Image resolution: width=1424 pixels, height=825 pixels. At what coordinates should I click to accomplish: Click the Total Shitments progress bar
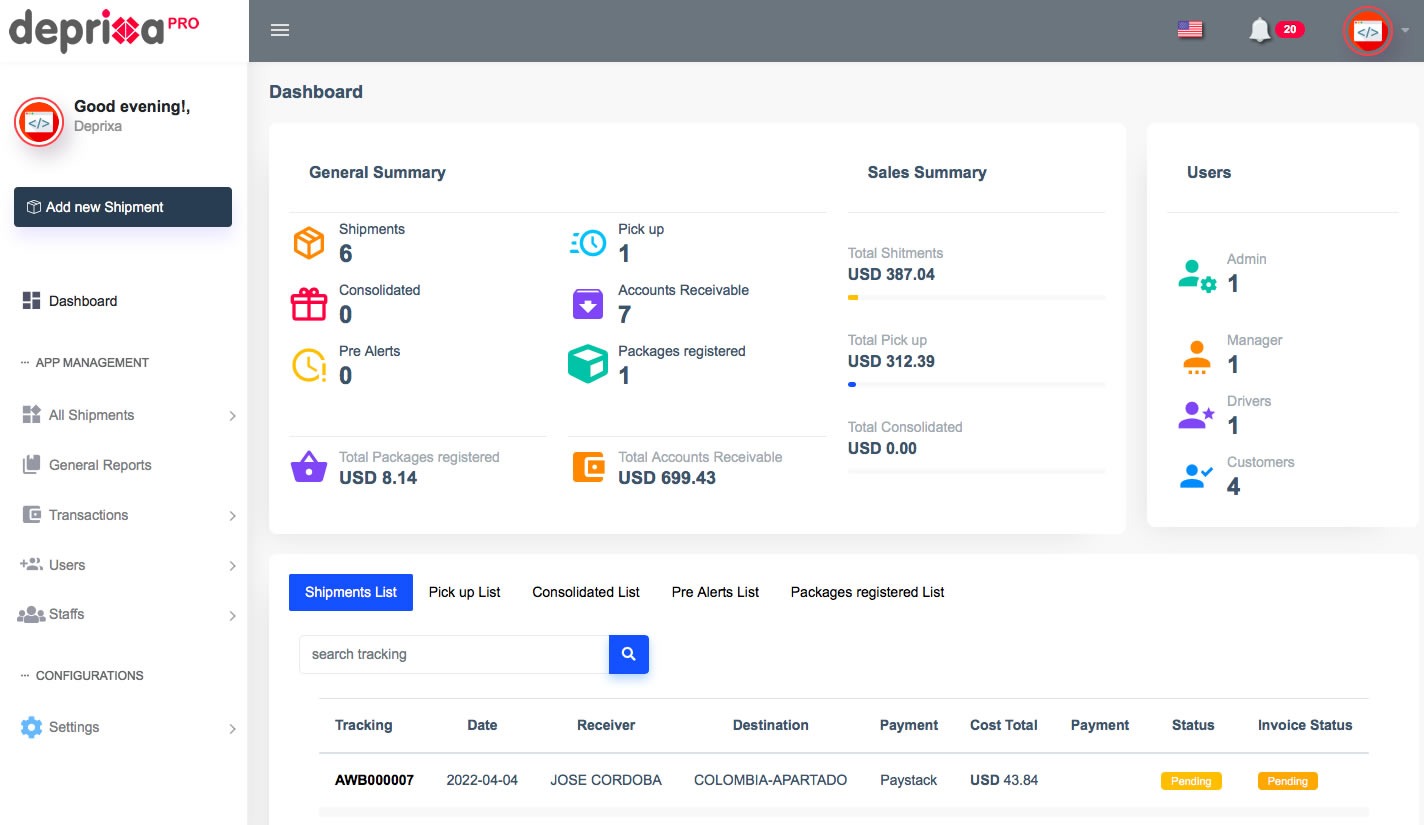pyautogui.click(x=976, y=298)
